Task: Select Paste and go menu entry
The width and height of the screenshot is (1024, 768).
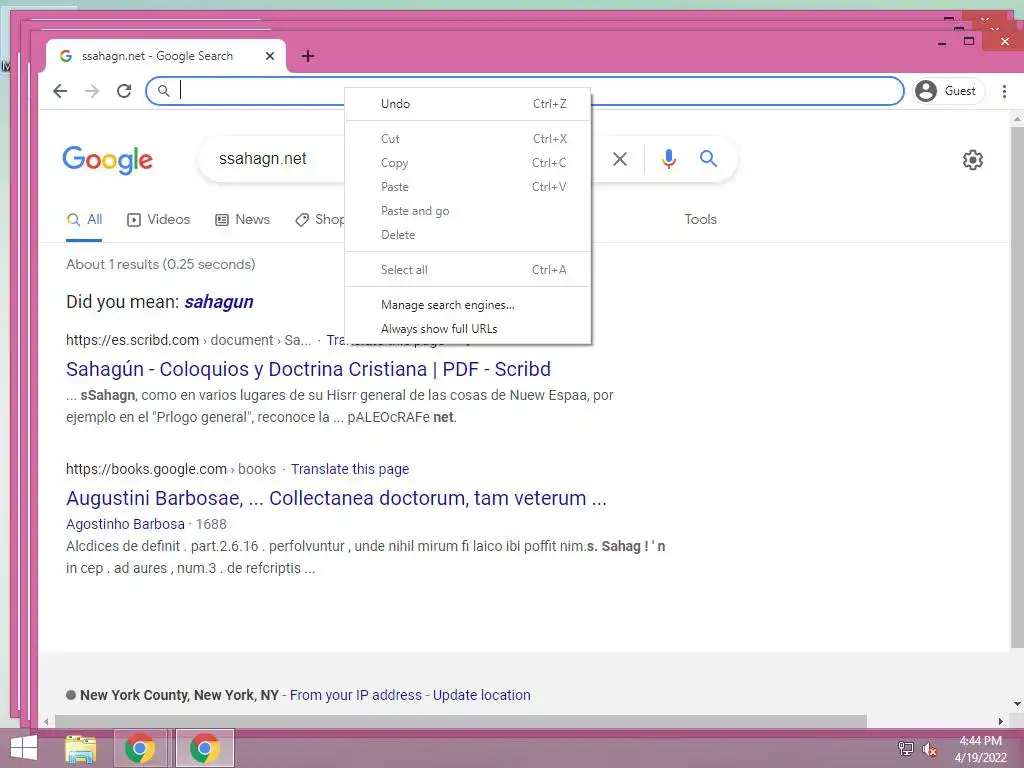Action: (468, 211)
